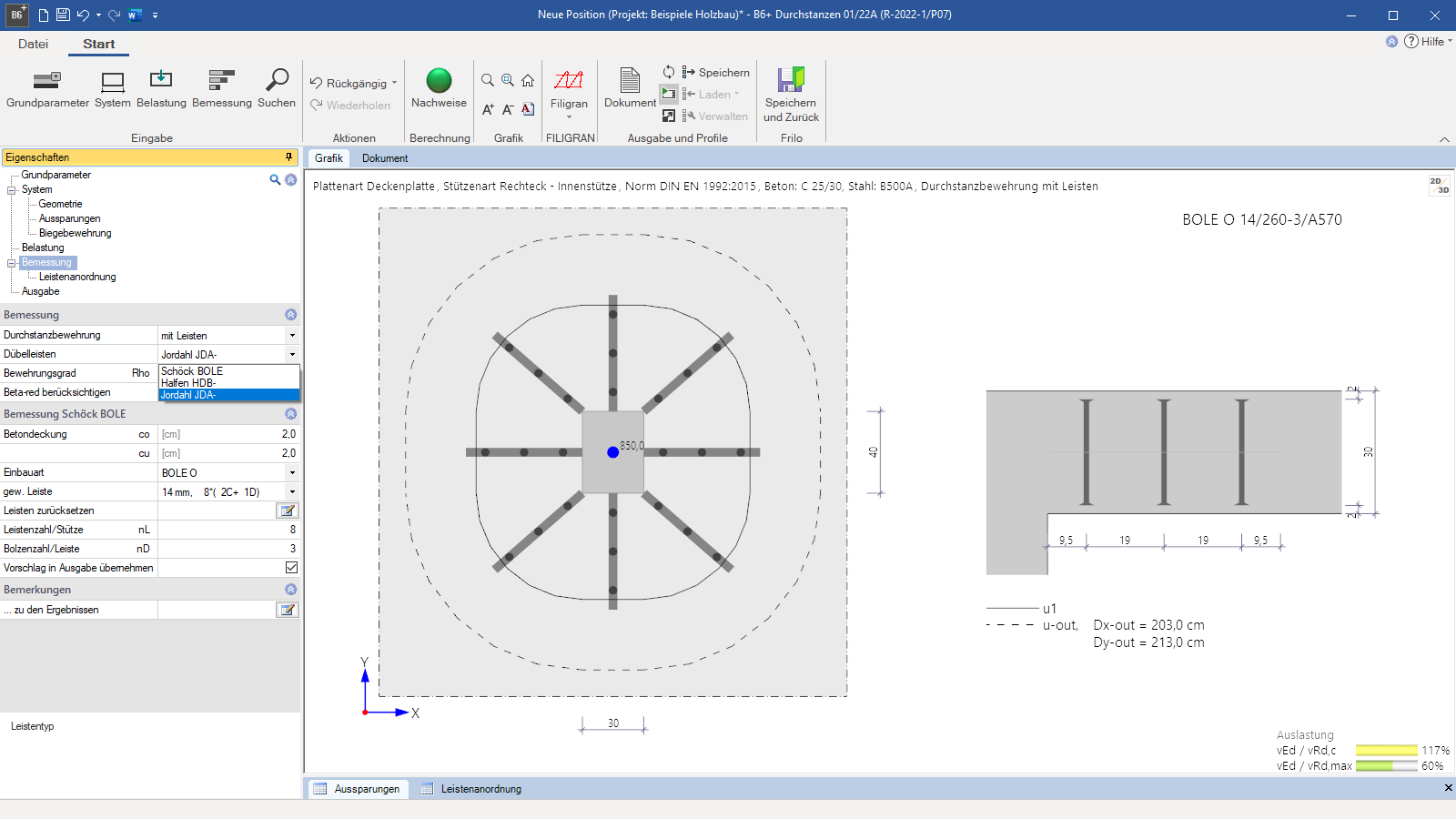
Task: Open the Grundparameter ribbon tool
Action: (x=47, y=89)
